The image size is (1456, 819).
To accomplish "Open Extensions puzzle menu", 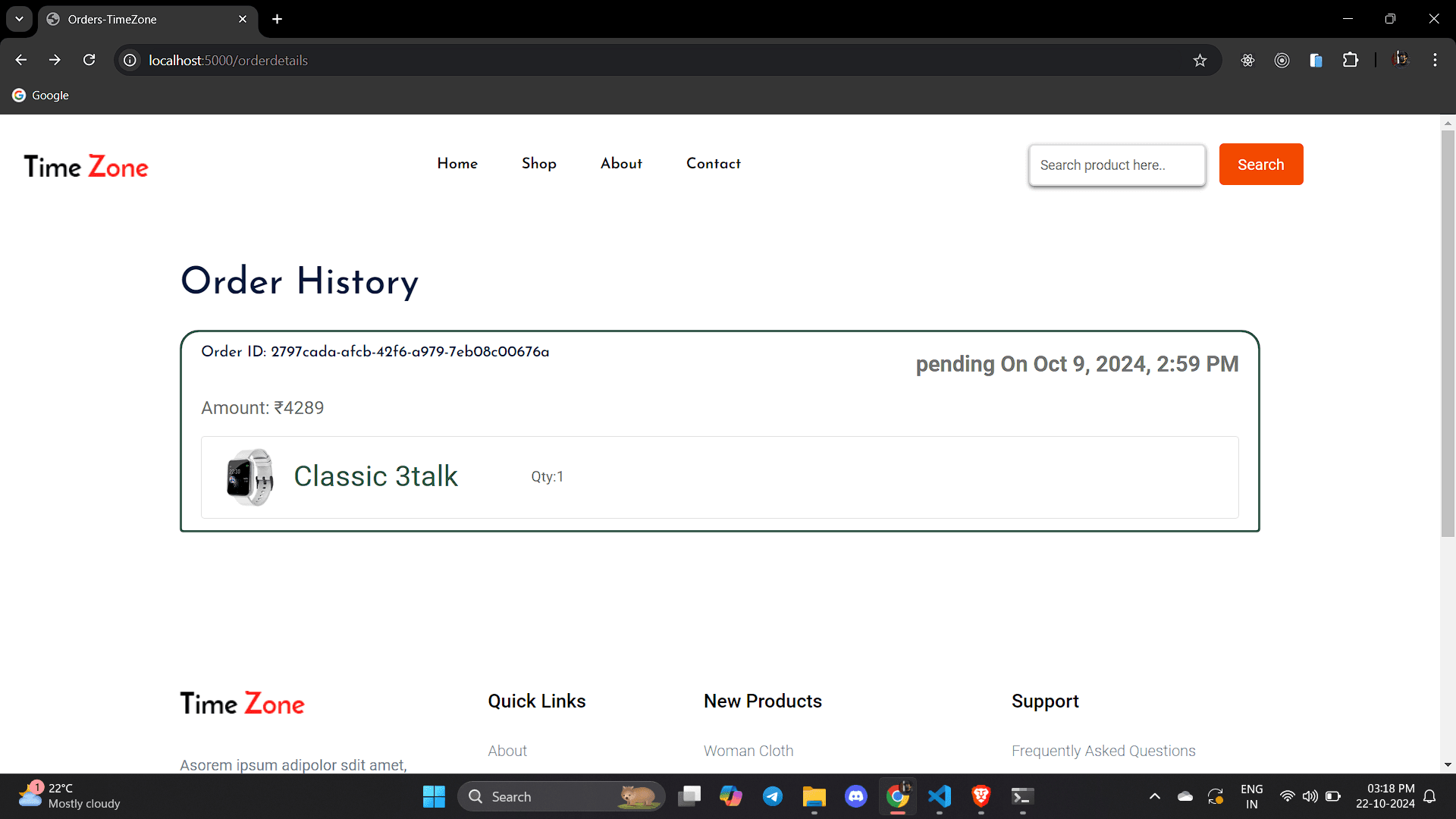I will coord(1351,60).
